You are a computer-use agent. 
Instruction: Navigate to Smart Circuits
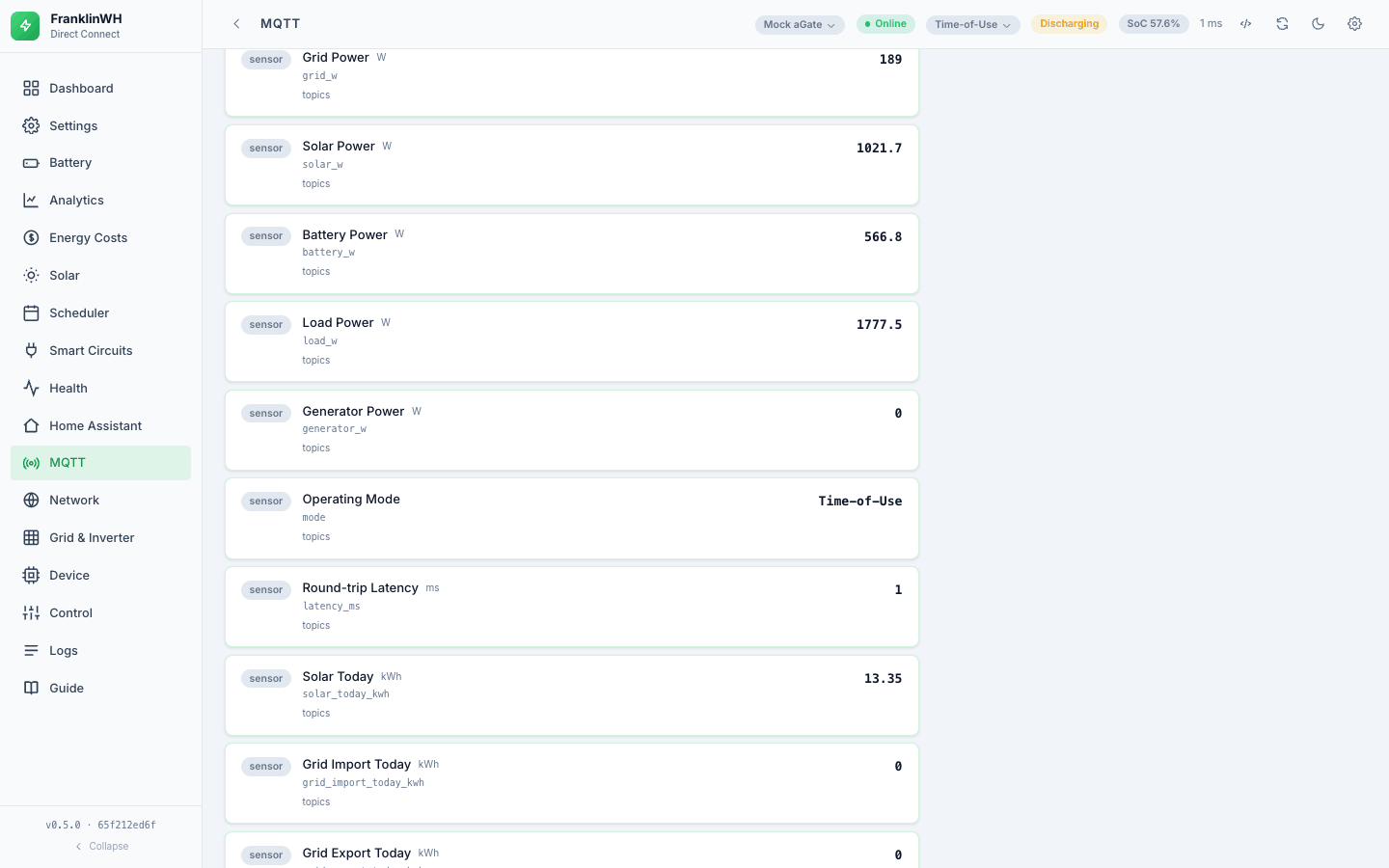100,351
